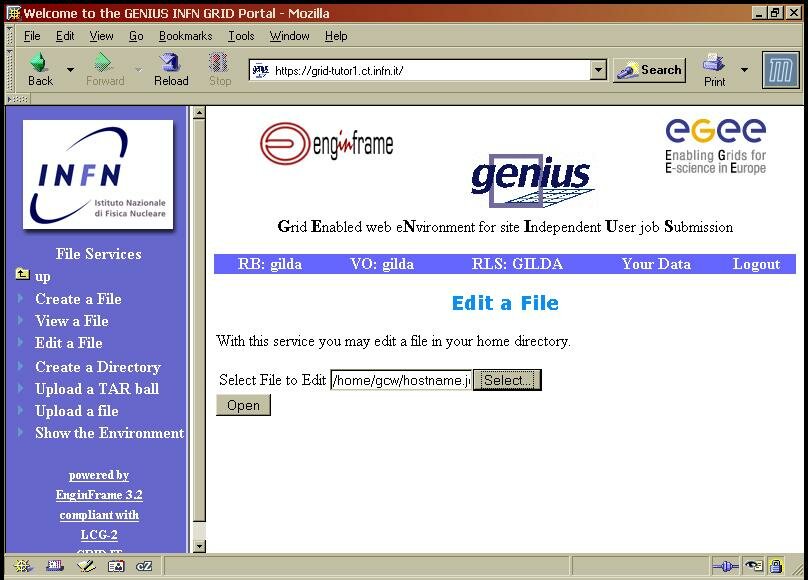Click the Mozilla throbber logo icon
Image resolution: width=808 pixels, height=580 pixels.
pos(780,70)
